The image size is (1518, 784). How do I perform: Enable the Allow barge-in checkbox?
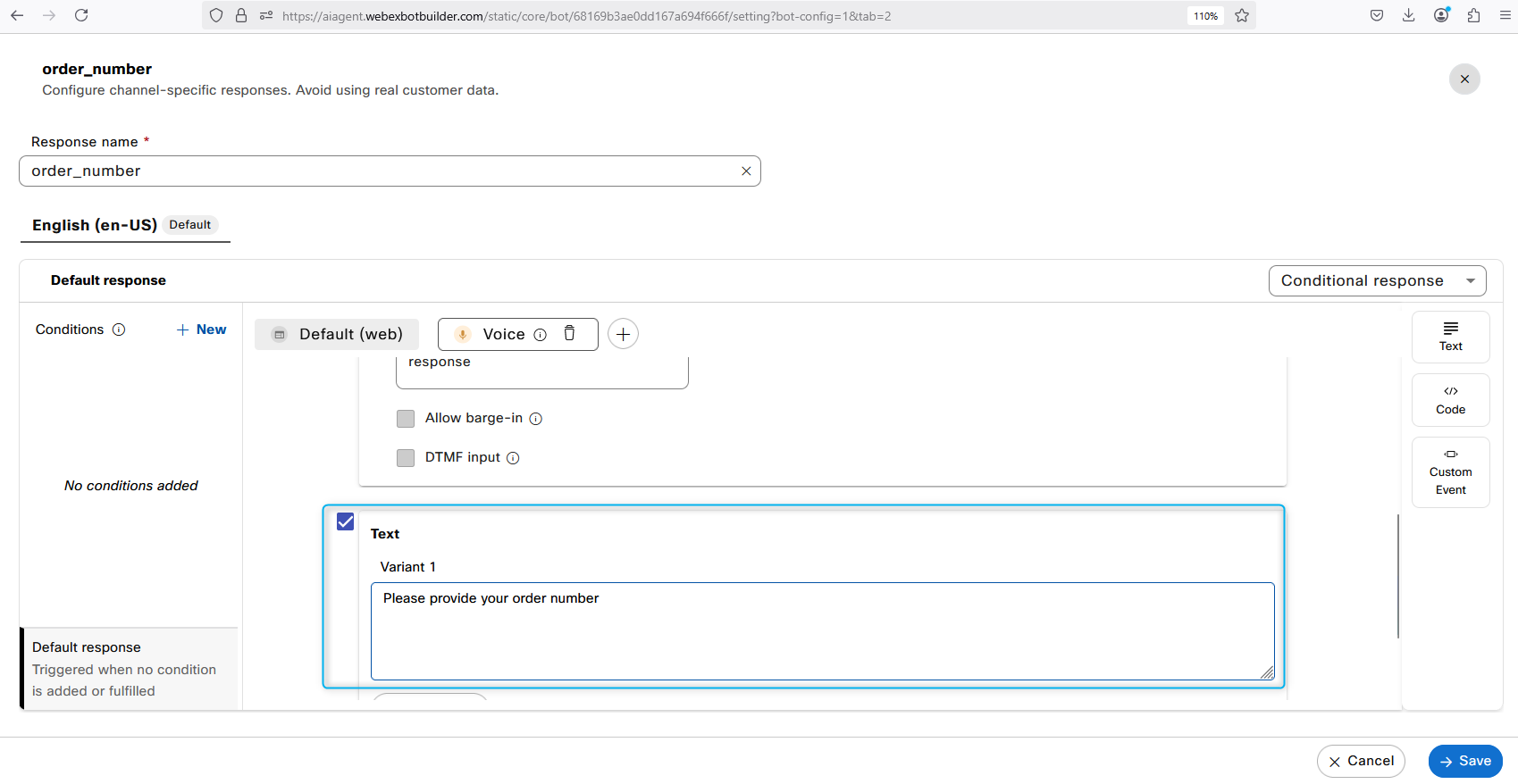(x=406, y=419)
